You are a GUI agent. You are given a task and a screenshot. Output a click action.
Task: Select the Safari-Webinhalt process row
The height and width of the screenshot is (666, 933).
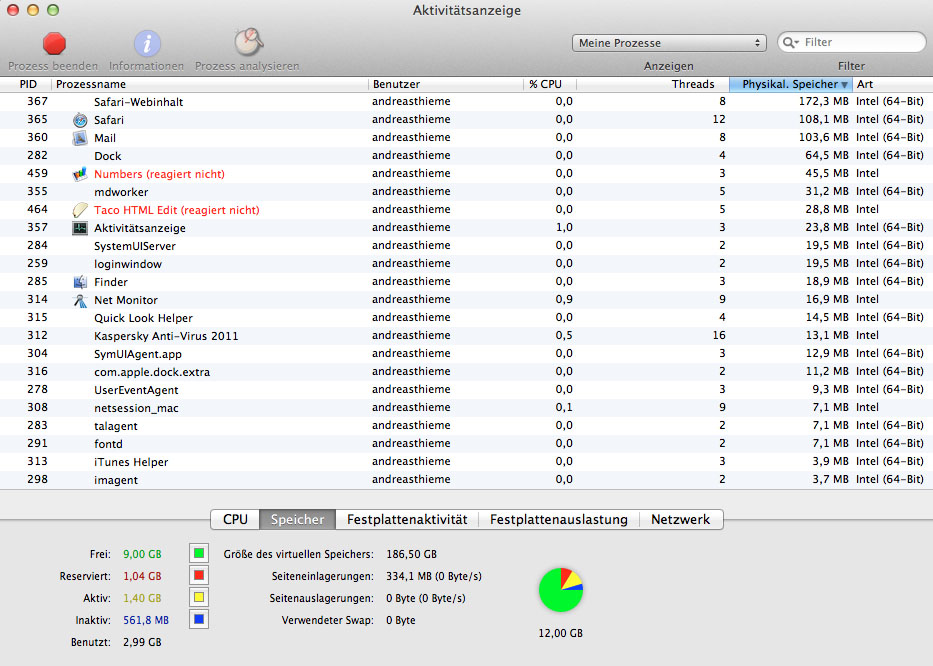click(x=466, y=102)
